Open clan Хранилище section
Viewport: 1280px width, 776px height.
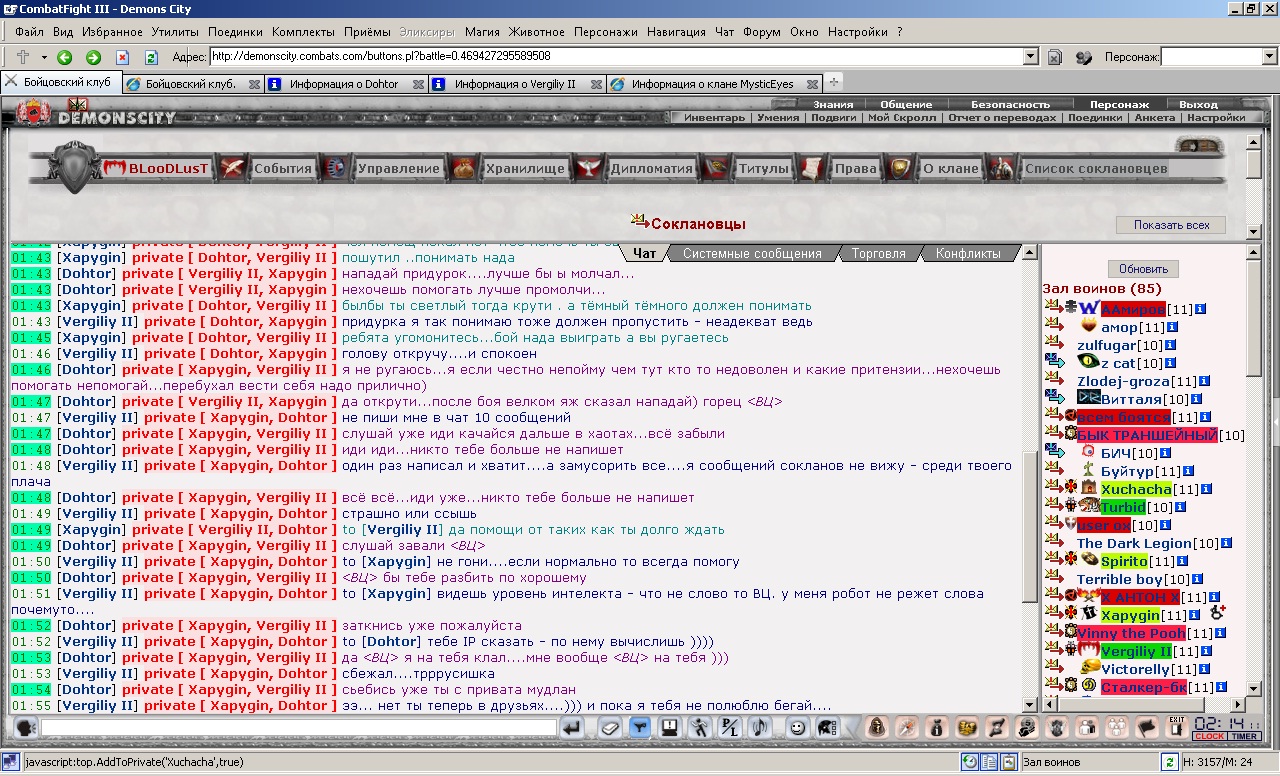pos(525,168)
